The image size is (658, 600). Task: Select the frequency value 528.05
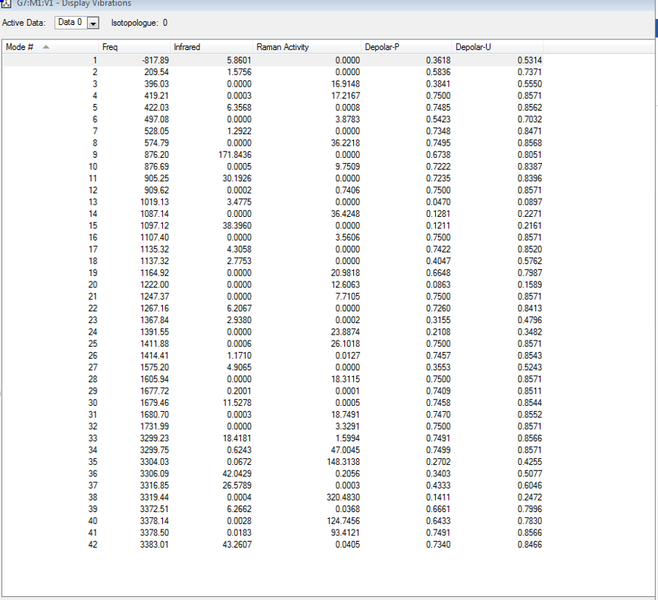(157, 131)
